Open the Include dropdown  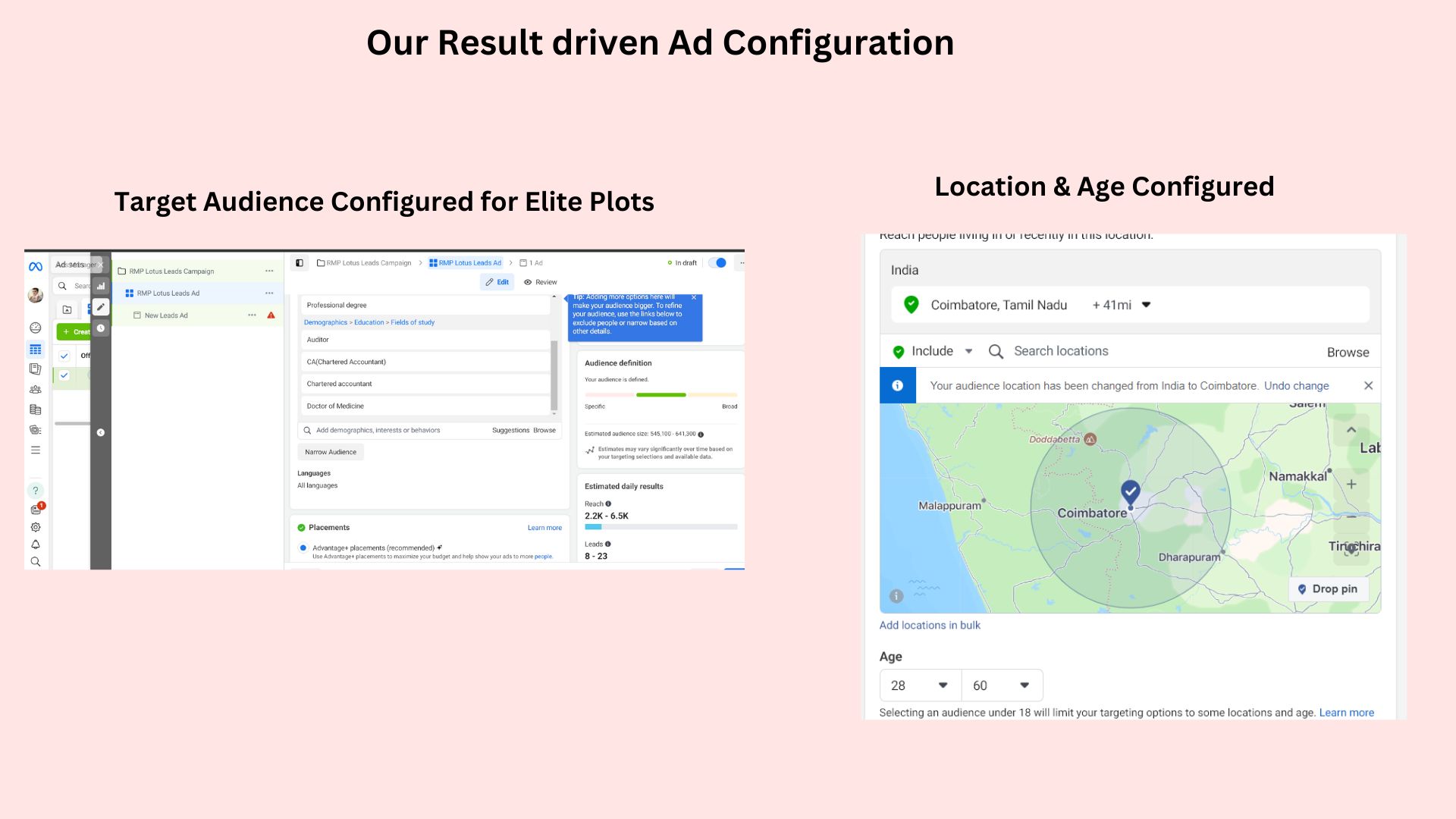[934, 351]
